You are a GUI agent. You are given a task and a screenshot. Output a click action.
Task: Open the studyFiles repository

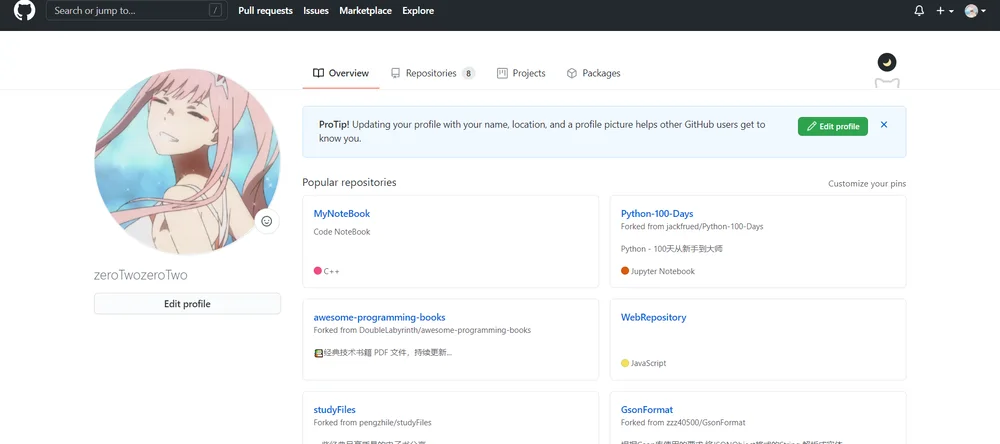pos(334,410)
